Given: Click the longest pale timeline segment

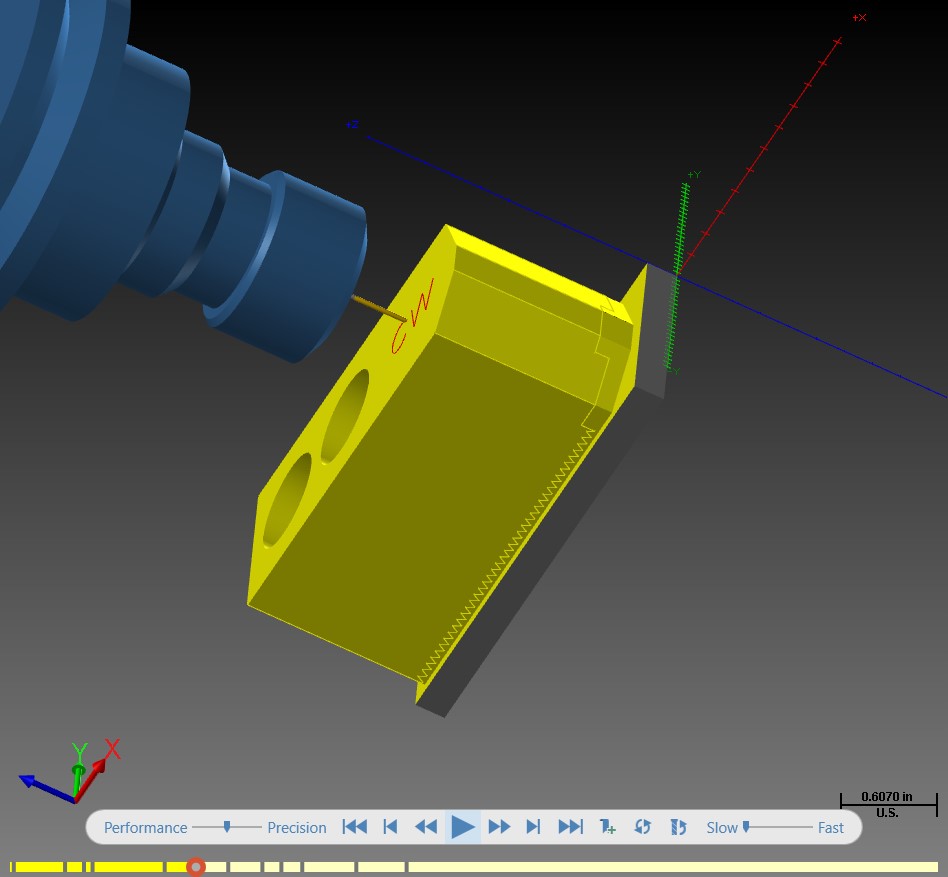Looking at the screenshot, I should (x=674, y=867).
